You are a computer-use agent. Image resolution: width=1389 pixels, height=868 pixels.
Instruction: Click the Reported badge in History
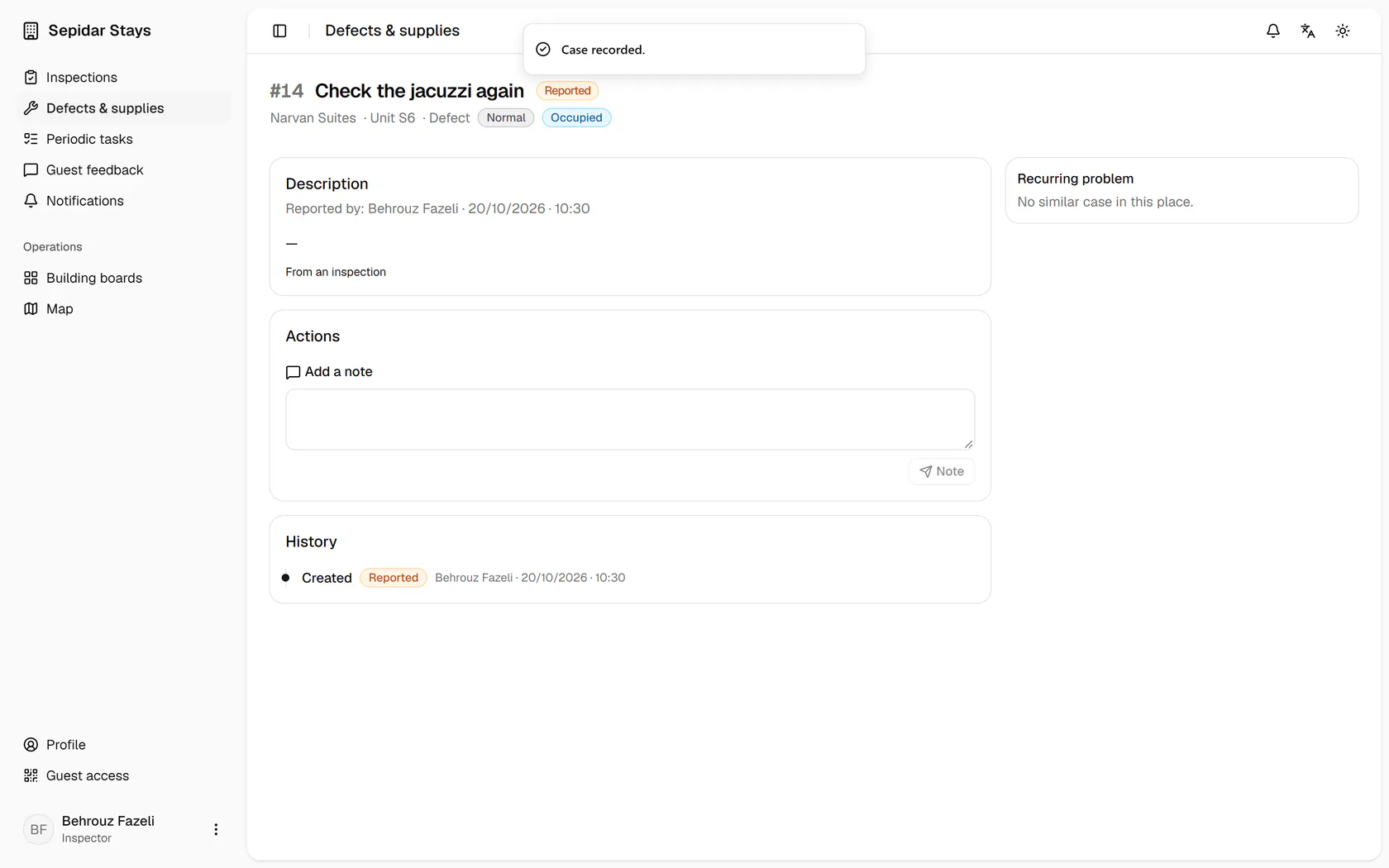pyautogui.click(x=394, y=578)
